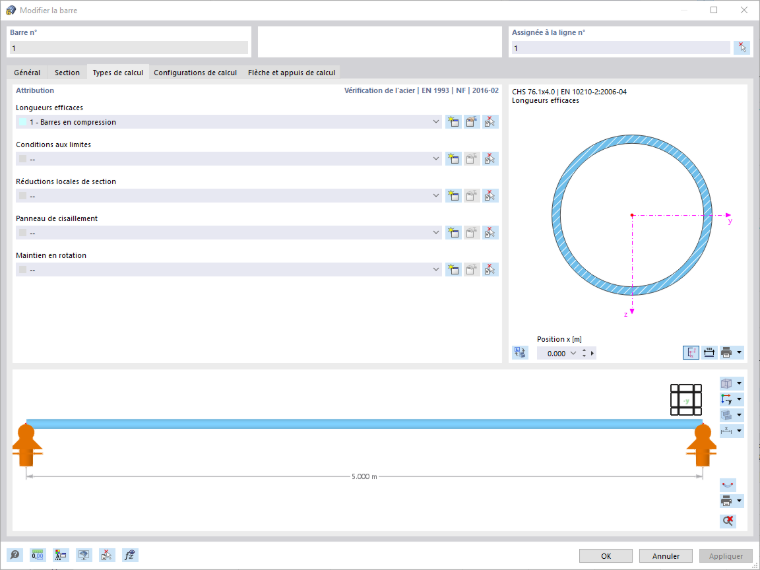Switch to the Général tab
The image size is (760, 570).
click(x=27, y=72)
